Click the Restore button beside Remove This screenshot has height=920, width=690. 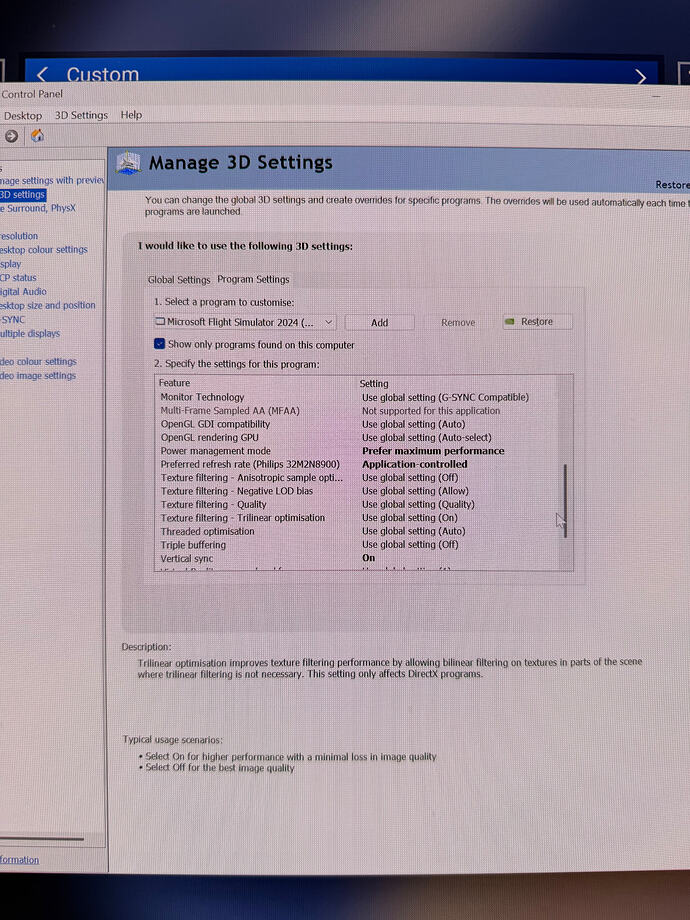[537, 322]
